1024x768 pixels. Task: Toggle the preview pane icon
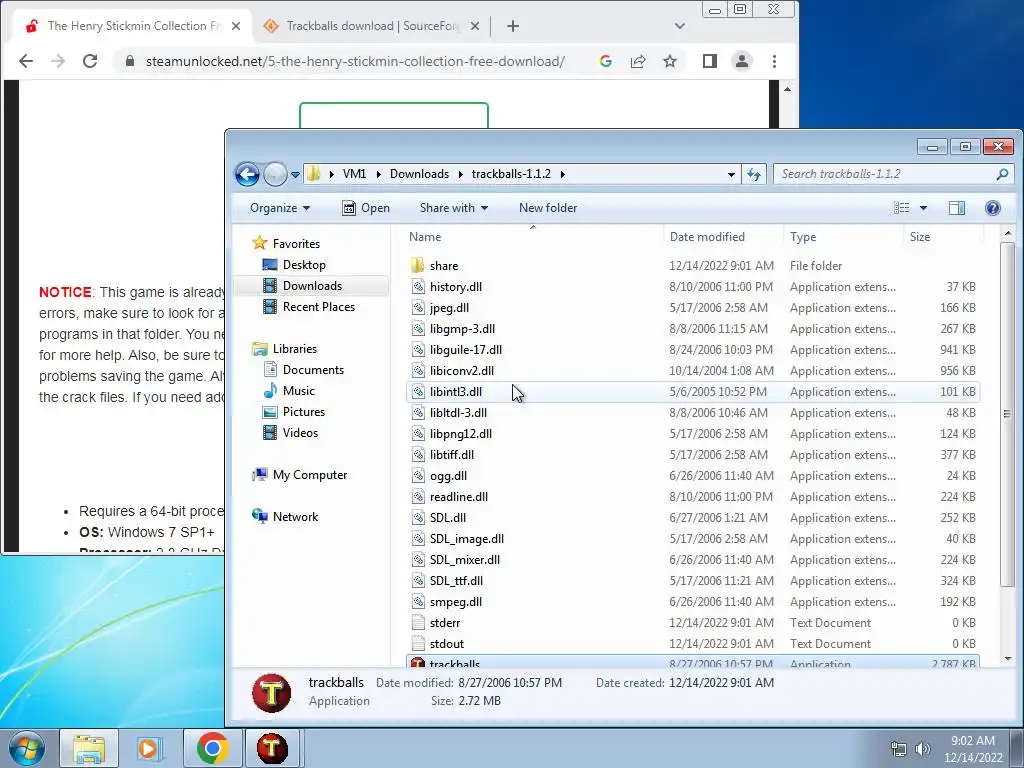957,208
